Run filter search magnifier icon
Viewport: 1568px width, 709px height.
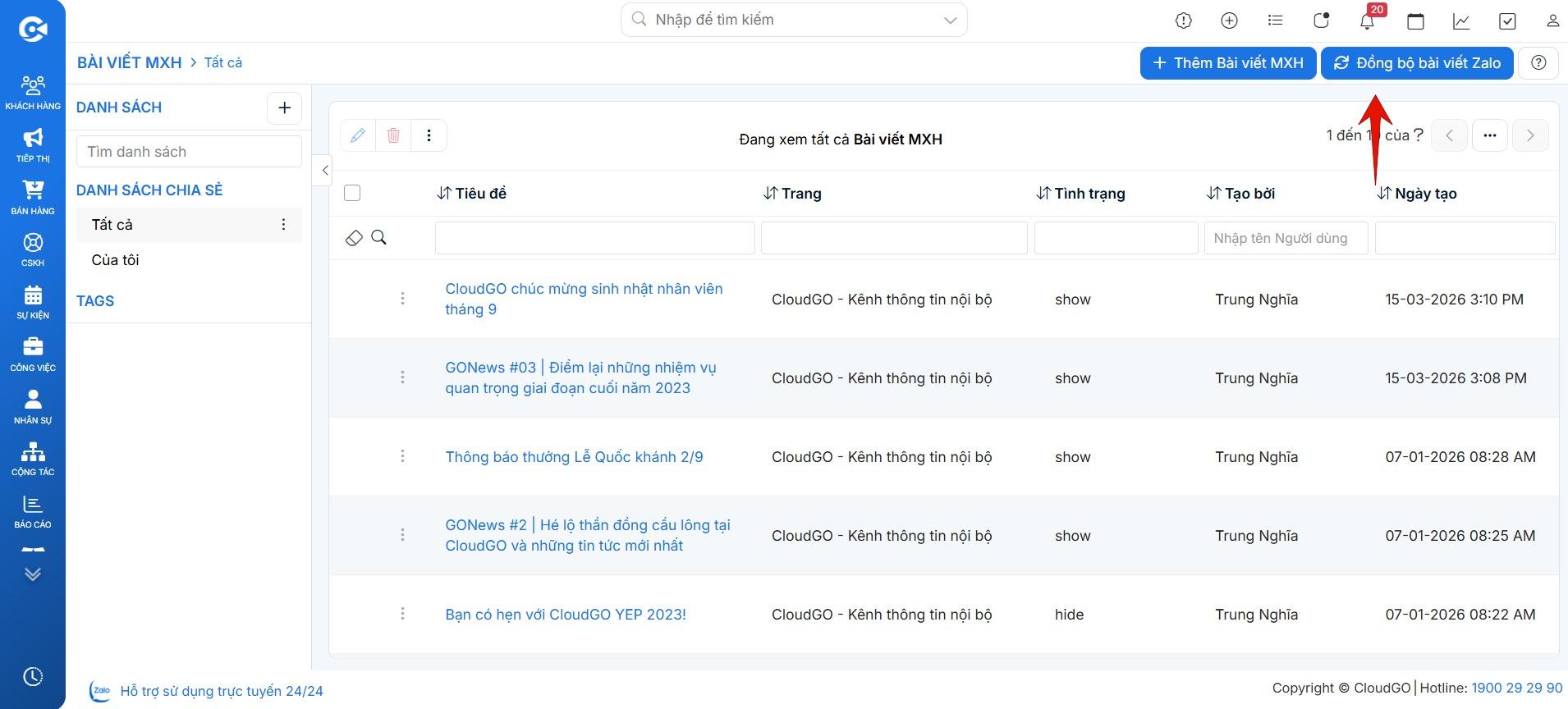(378, 237)
